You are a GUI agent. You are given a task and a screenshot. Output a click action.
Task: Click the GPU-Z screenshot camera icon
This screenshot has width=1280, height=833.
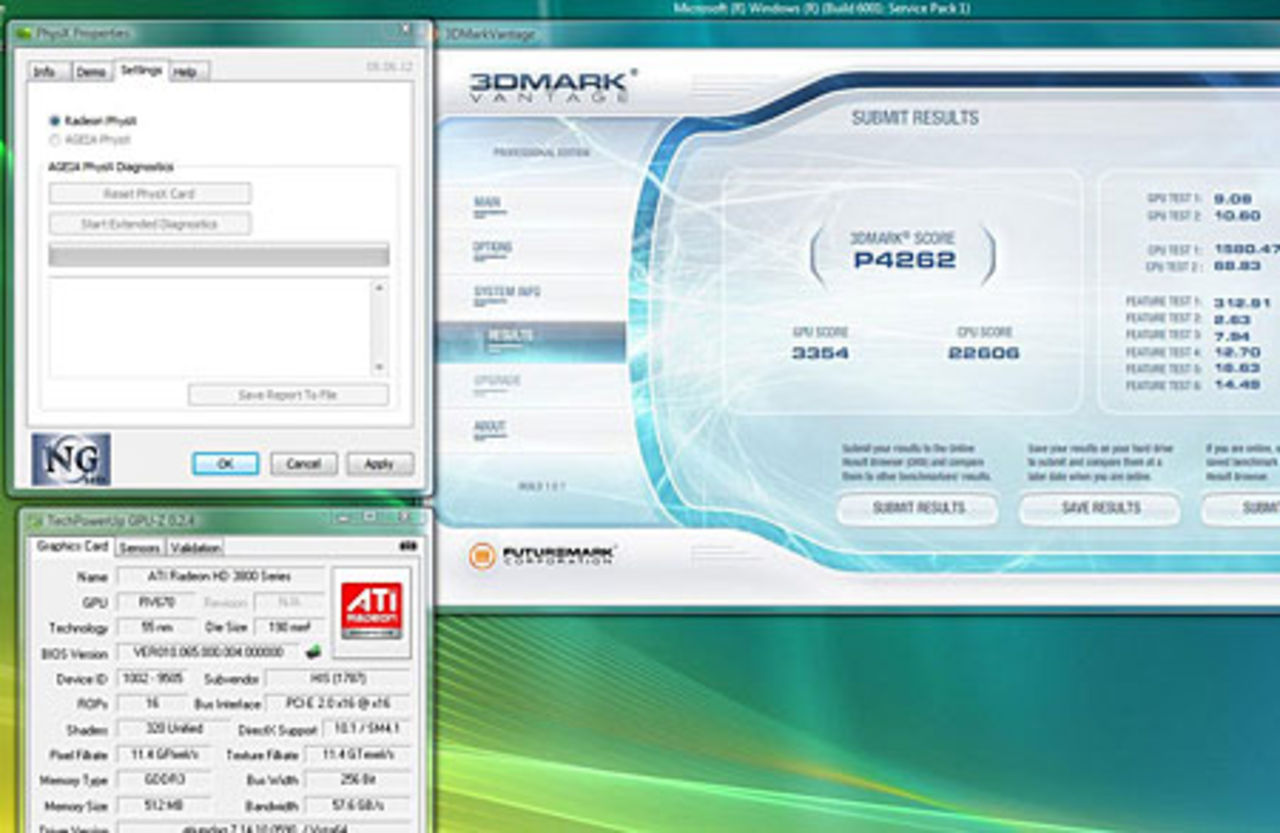(407, 546)
